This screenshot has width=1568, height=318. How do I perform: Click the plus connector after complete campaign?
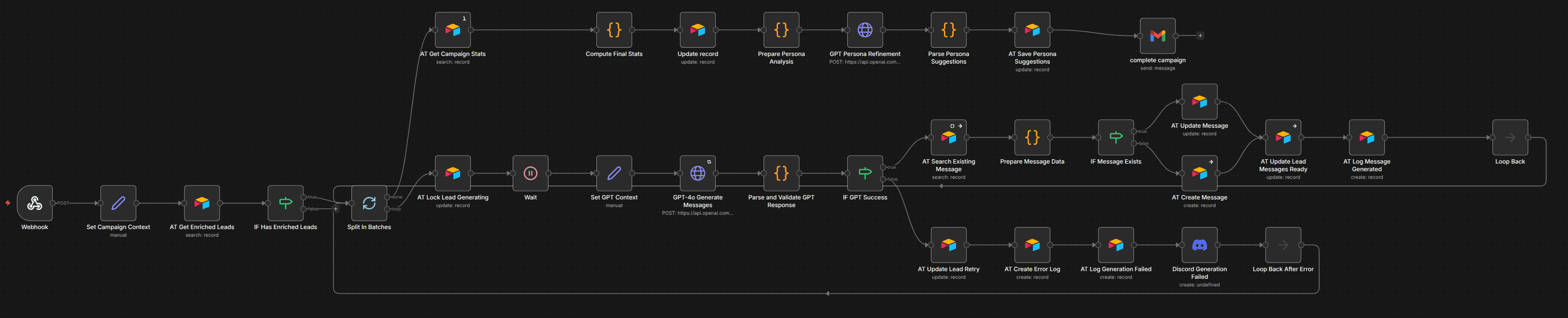point(1200,36)
